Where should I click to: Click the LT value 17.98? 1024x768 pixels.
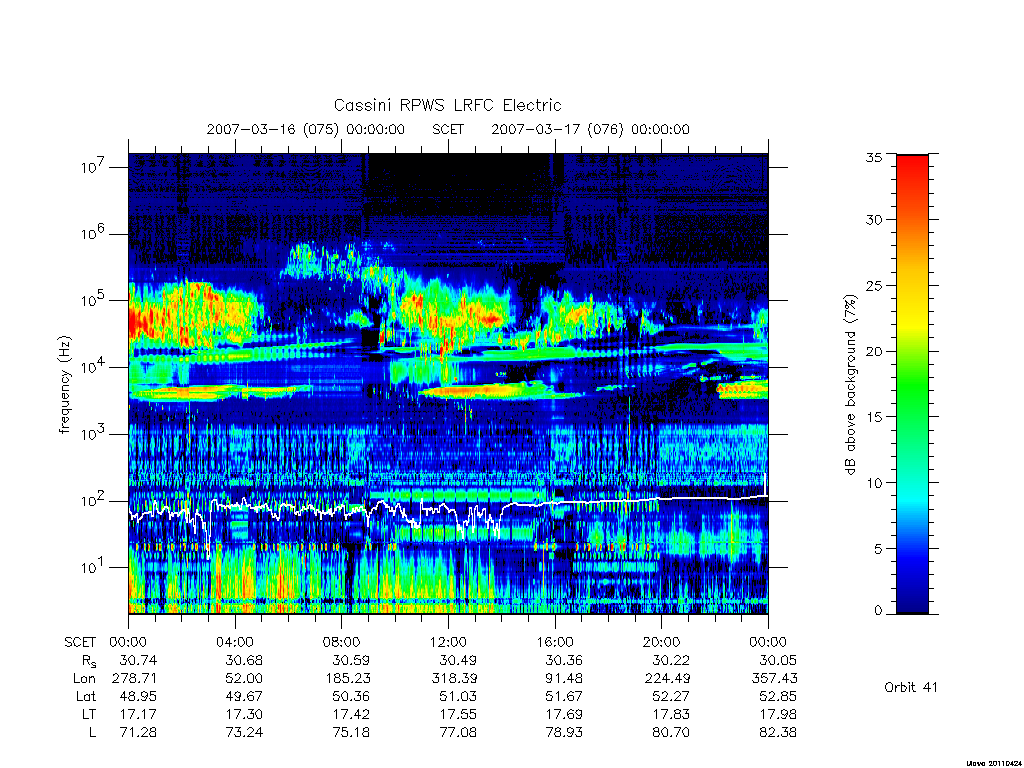coord(778,714)
